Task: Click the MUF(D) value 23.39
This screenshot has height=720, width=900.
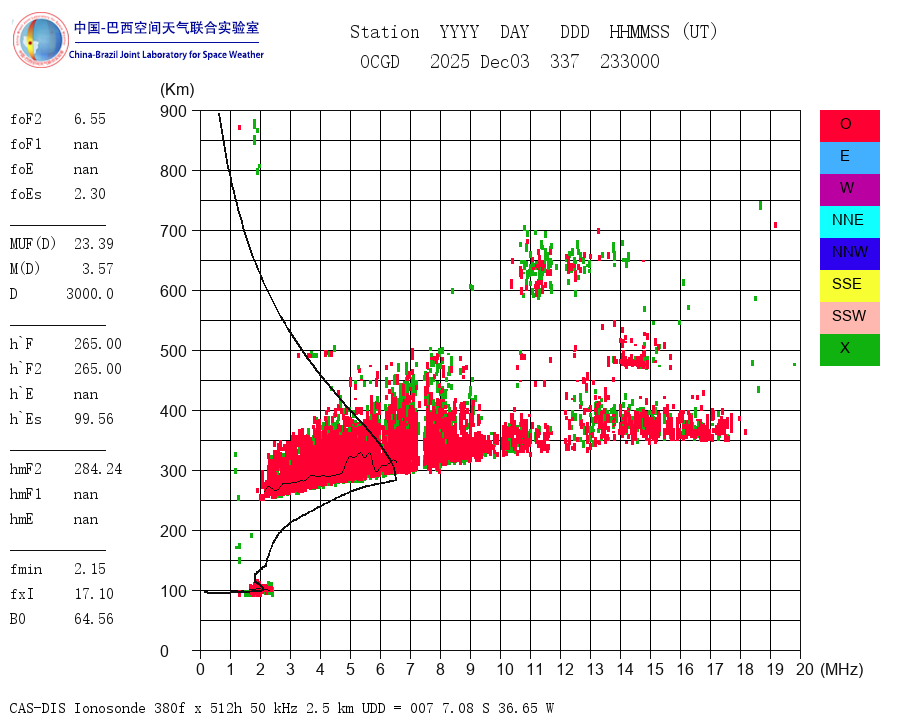Action: click(94, 244)
